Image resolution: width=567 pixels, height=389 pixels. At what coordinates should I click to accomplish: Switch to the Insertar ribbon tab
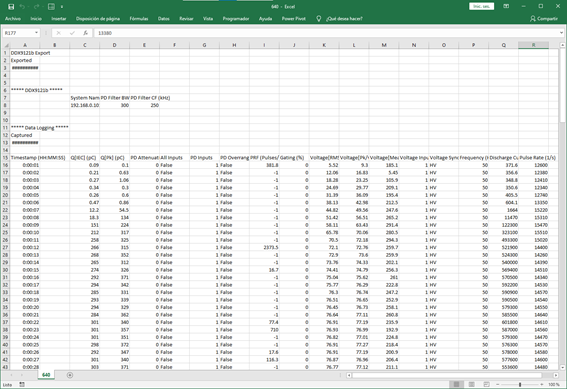pyautogui.click(x=59, y=18)
